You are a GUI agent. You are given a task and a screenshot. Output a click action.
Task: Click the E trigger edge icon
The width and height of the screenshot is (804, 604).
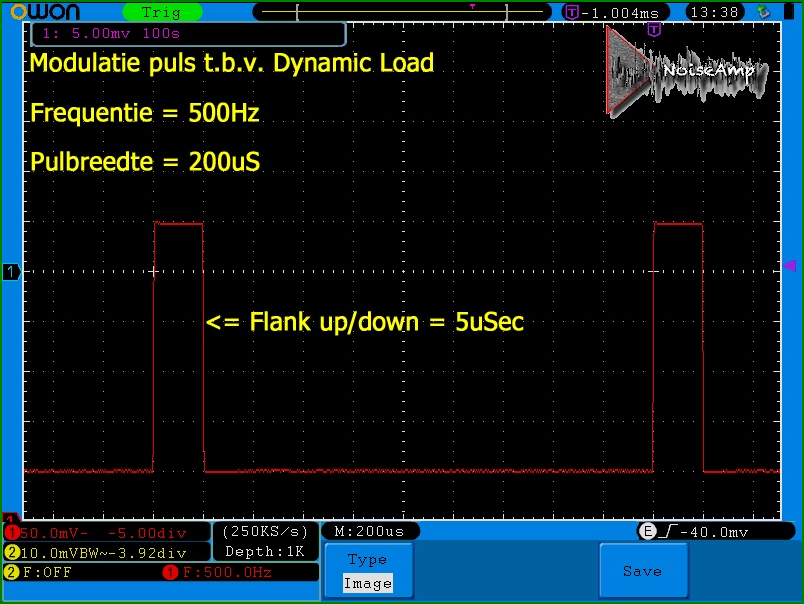[648, 531]
